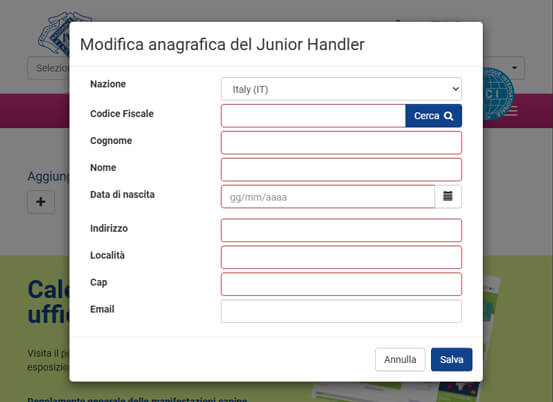Screen dimensions: 553x402
Task: Cancel with the Annulla button
Action: point(400,359)
